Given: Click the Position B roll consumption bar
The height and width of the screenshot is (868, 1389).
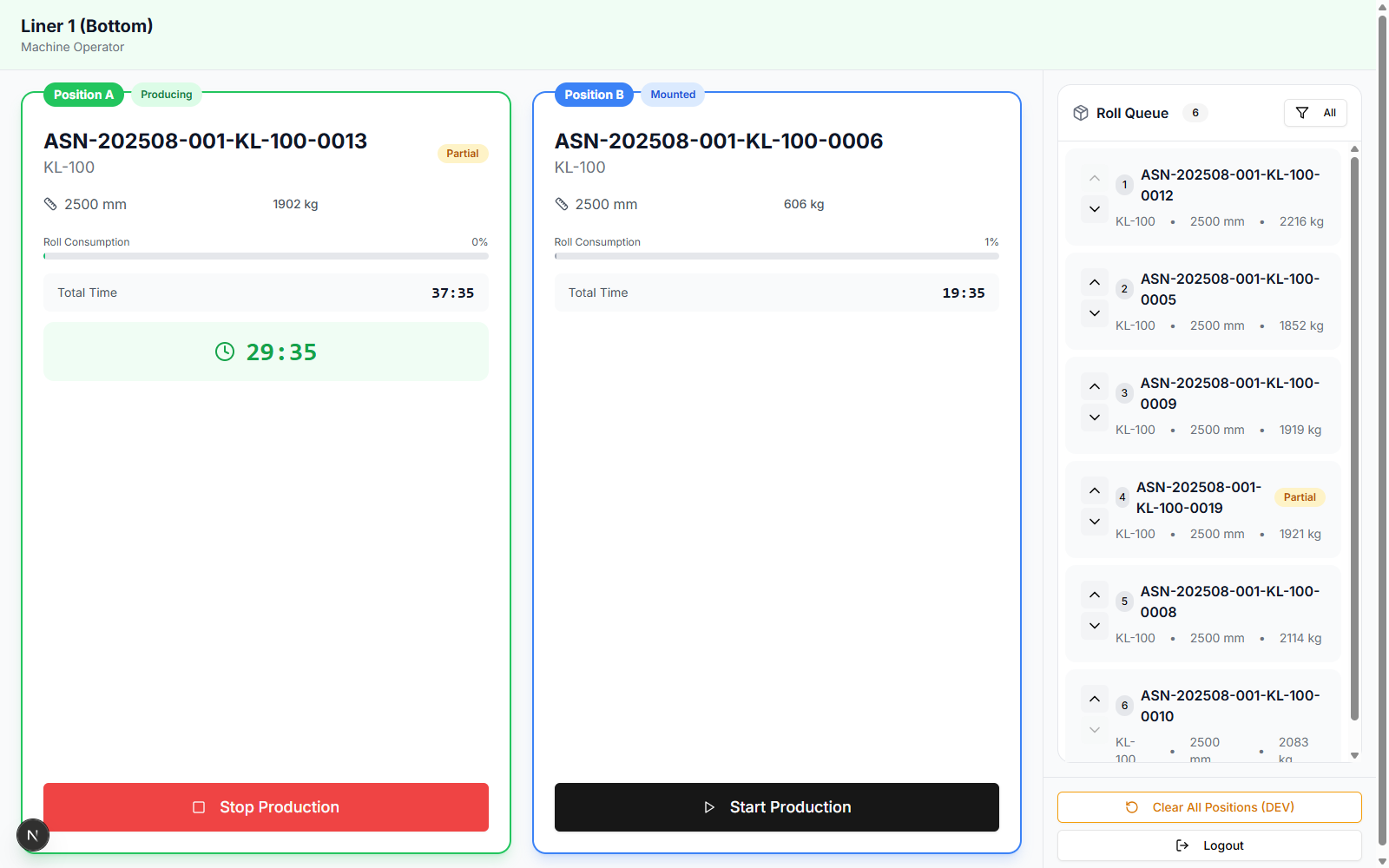Looking at the screenshot, I should point(776,256).
